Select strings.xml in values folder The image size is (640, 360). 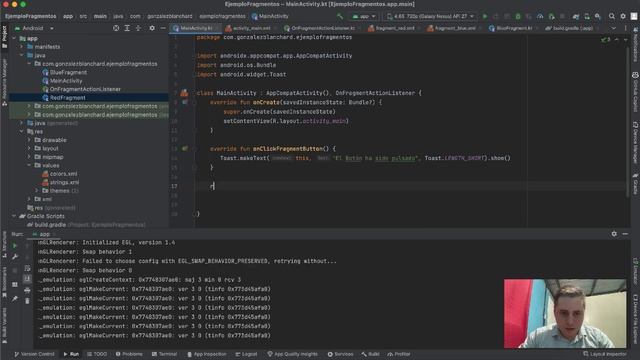[x=60, y=182]
